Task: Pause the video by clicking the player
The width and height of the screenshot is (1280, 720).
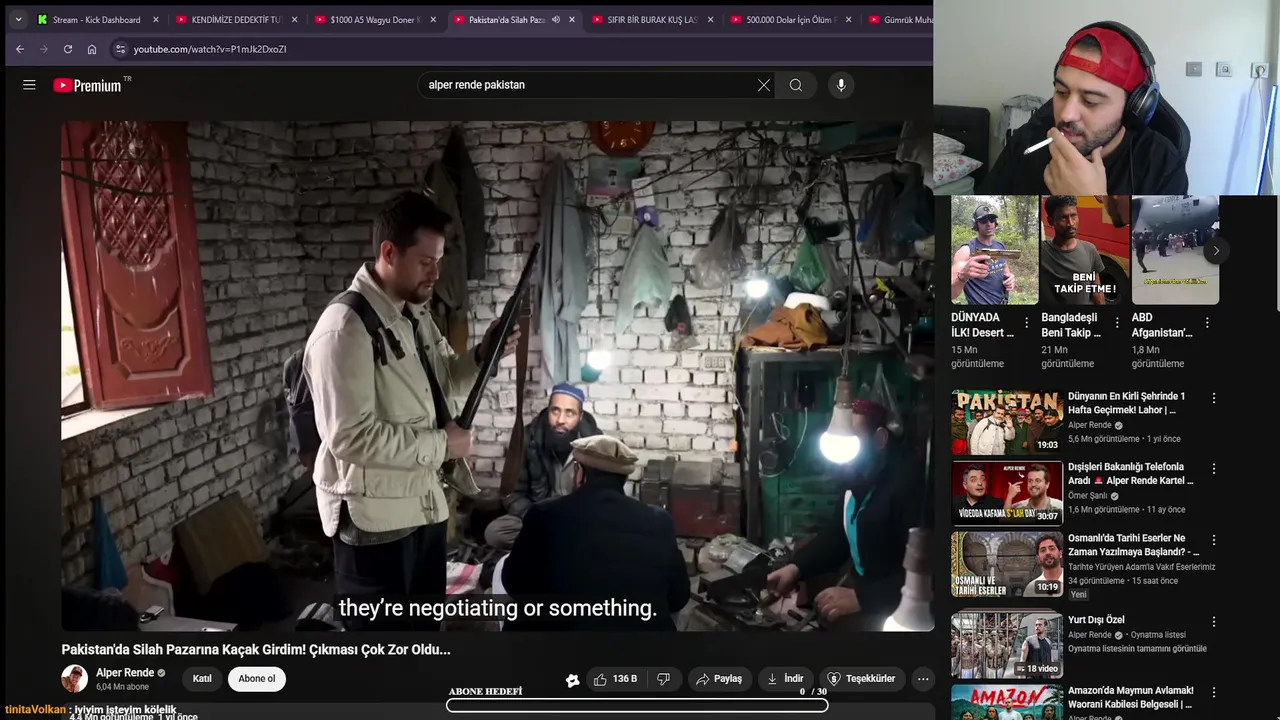Action: (497, 375)
